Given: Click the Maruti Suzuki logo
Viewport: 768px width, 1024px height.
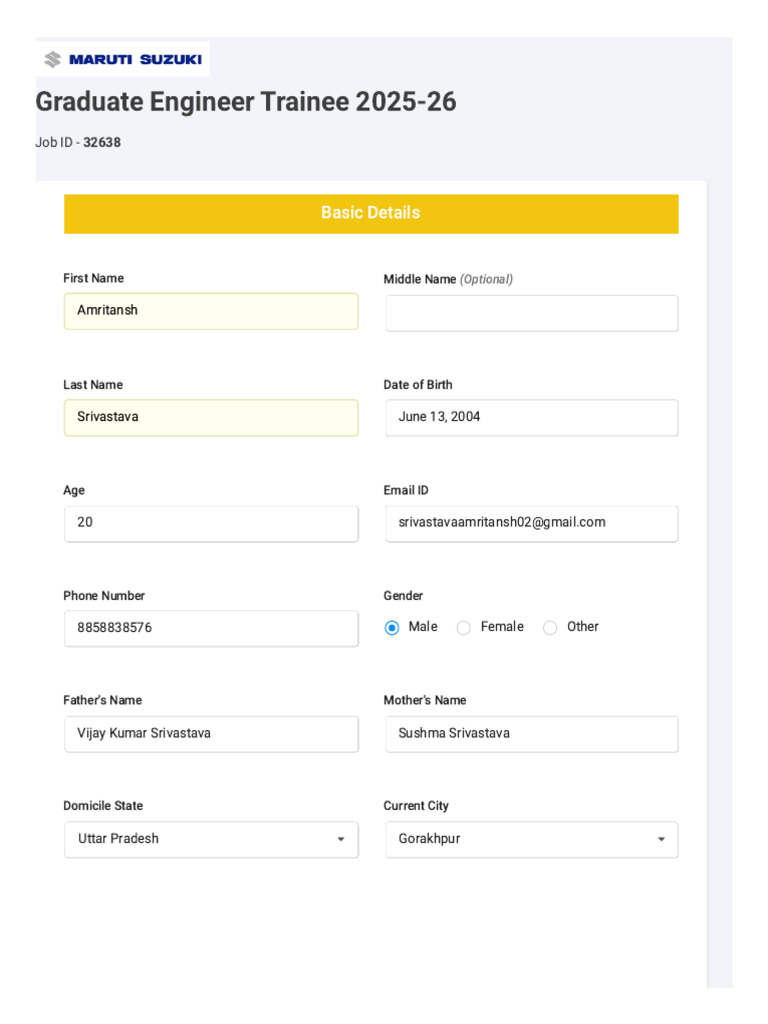Looking at the screenshot, I should click(123, 60).
